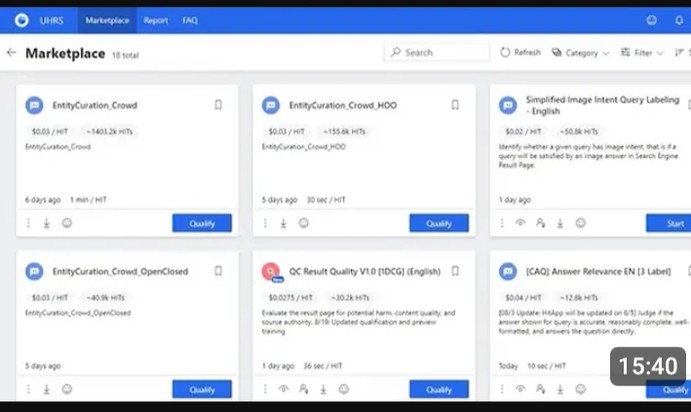This screenshot has height=412, width=691.
Task: Open training for Simplified Image Intent
Action: coord(541,223)
